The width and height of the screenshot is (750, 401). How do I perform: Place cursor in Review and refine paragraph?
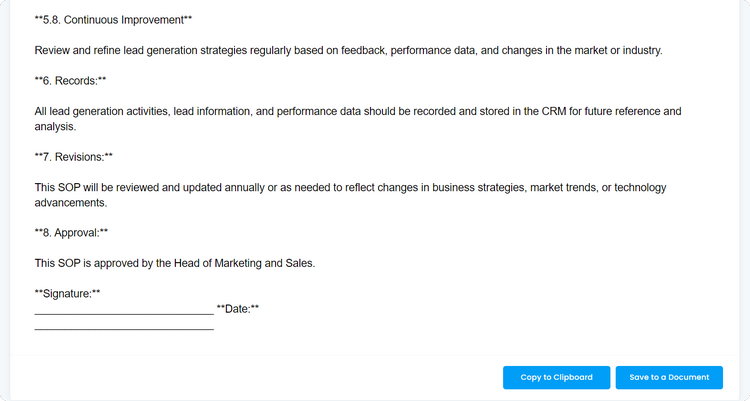348,50
